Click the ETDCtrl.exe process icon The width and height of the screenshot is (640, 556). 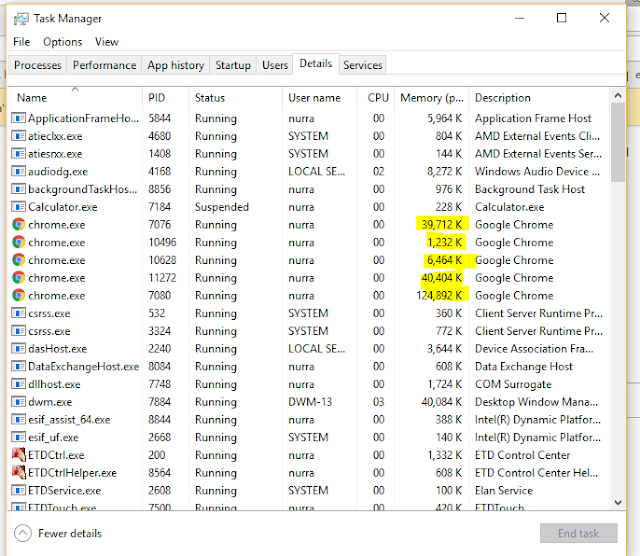coord(18,455)
